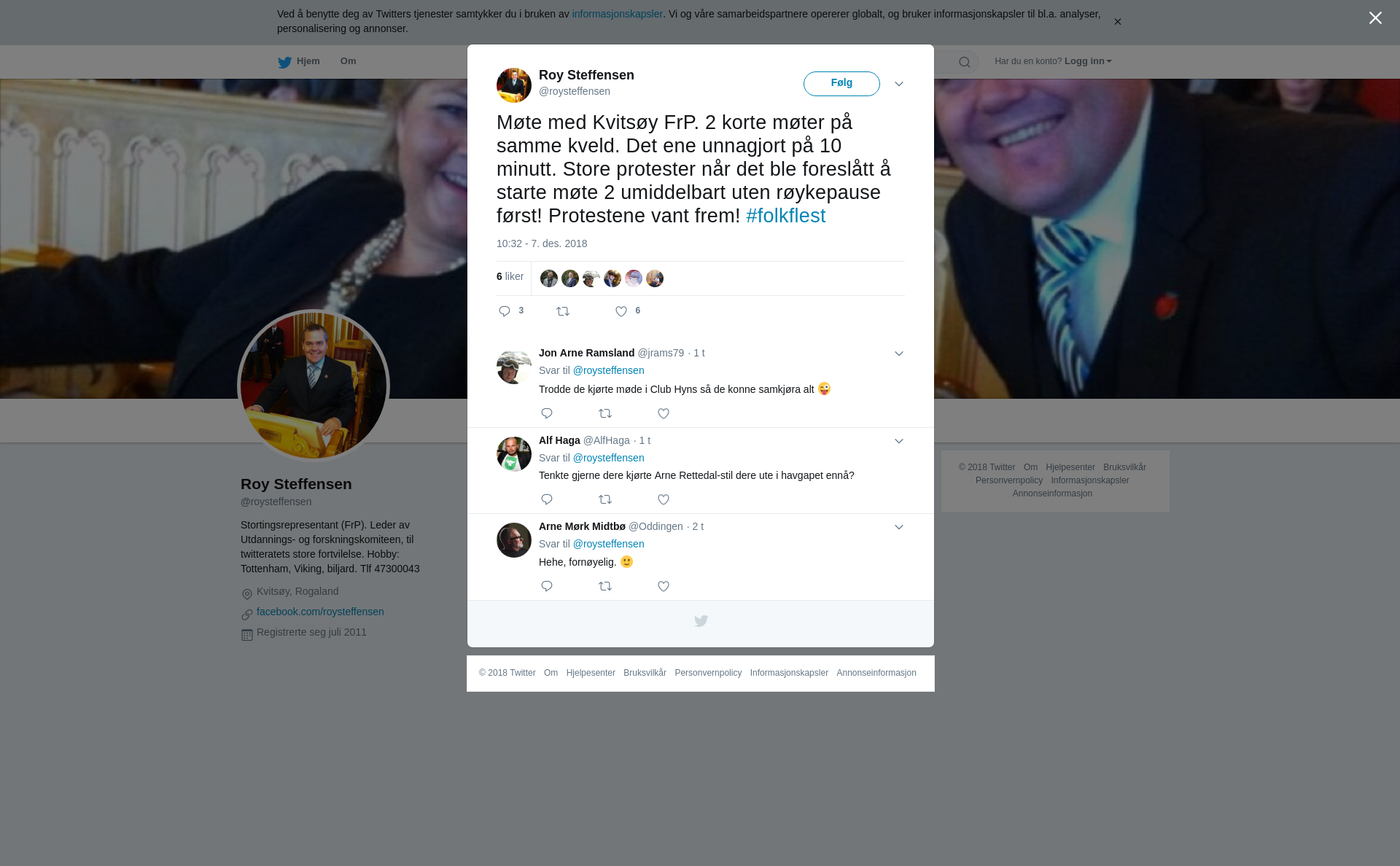Open the Logg inn dropdown
The width and height of the screenshot is (1400, 866).
(1088, 61)
